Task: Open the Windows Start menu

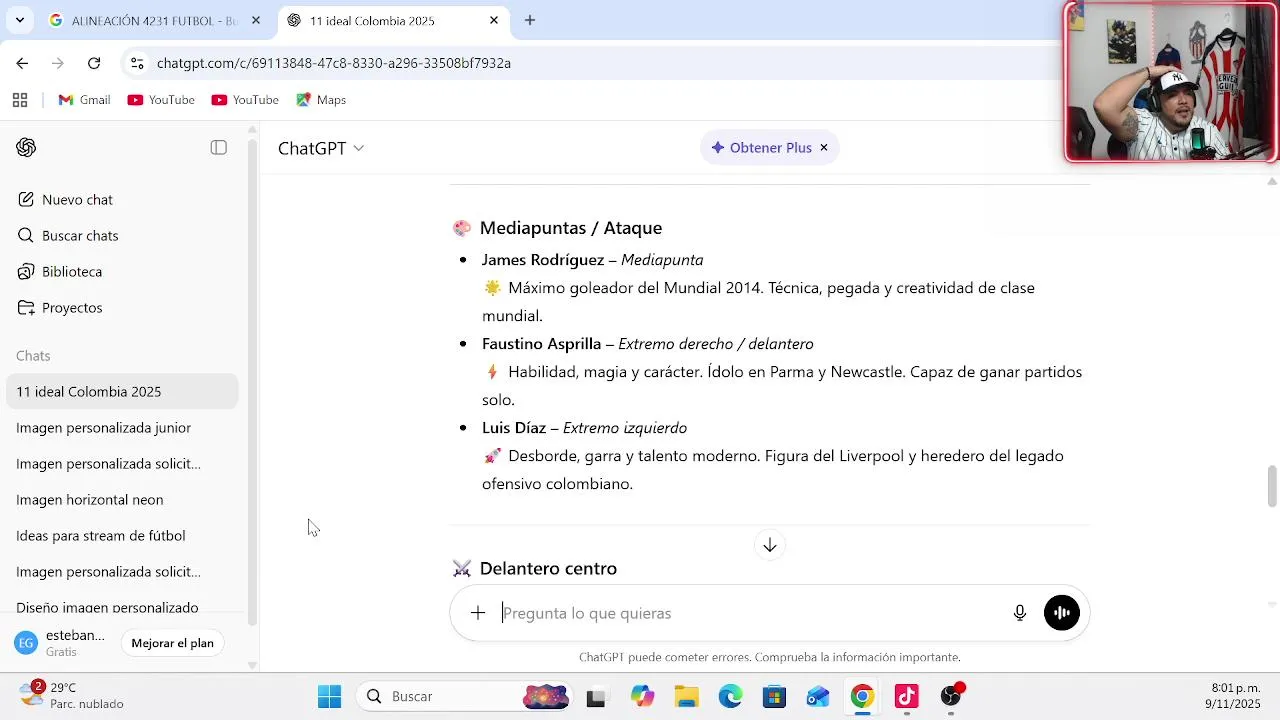Action: [329, 696]
